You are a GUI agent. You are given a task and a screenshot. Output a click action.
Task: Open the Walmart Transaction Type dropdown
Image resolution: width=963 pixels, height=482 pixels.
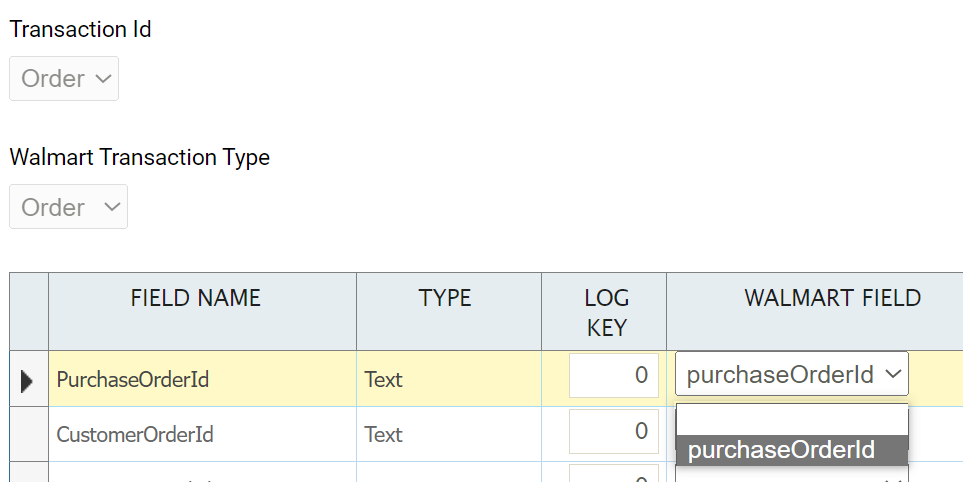[68, 207]
